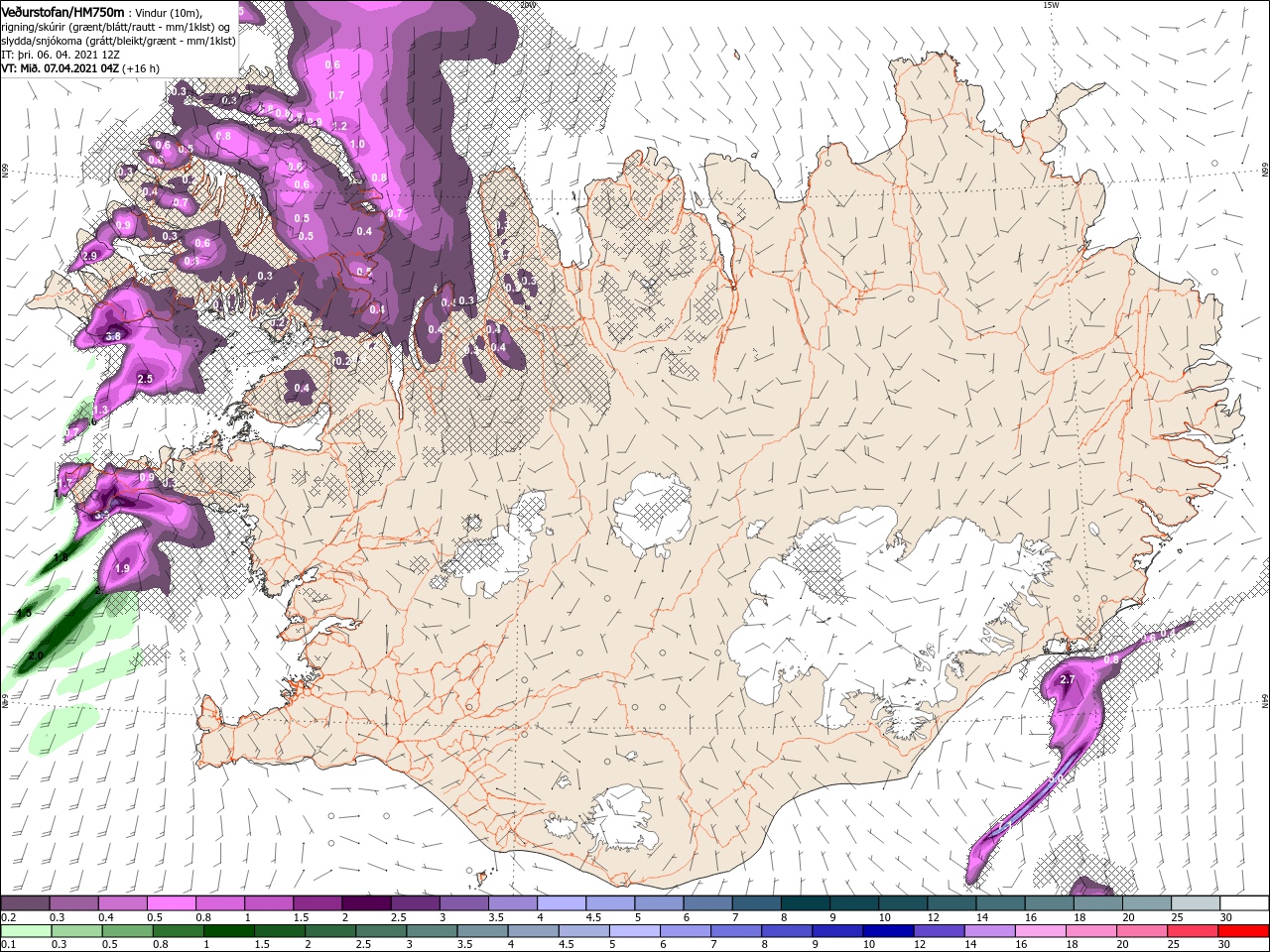Click the 2.9 precipitation value on the map
1270x952 pixels.
(x=90, y=256)
